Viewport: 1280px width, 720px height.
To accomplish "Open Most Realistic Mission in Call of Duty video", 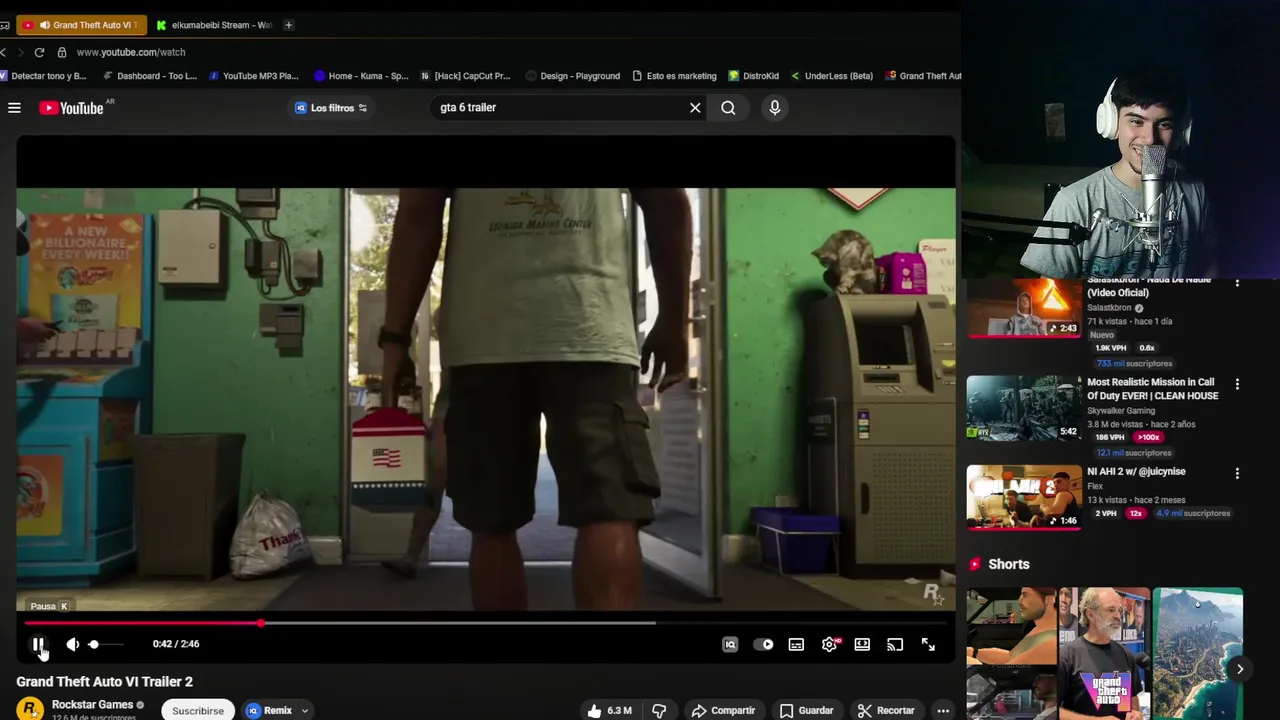I will pos(1152,389).
